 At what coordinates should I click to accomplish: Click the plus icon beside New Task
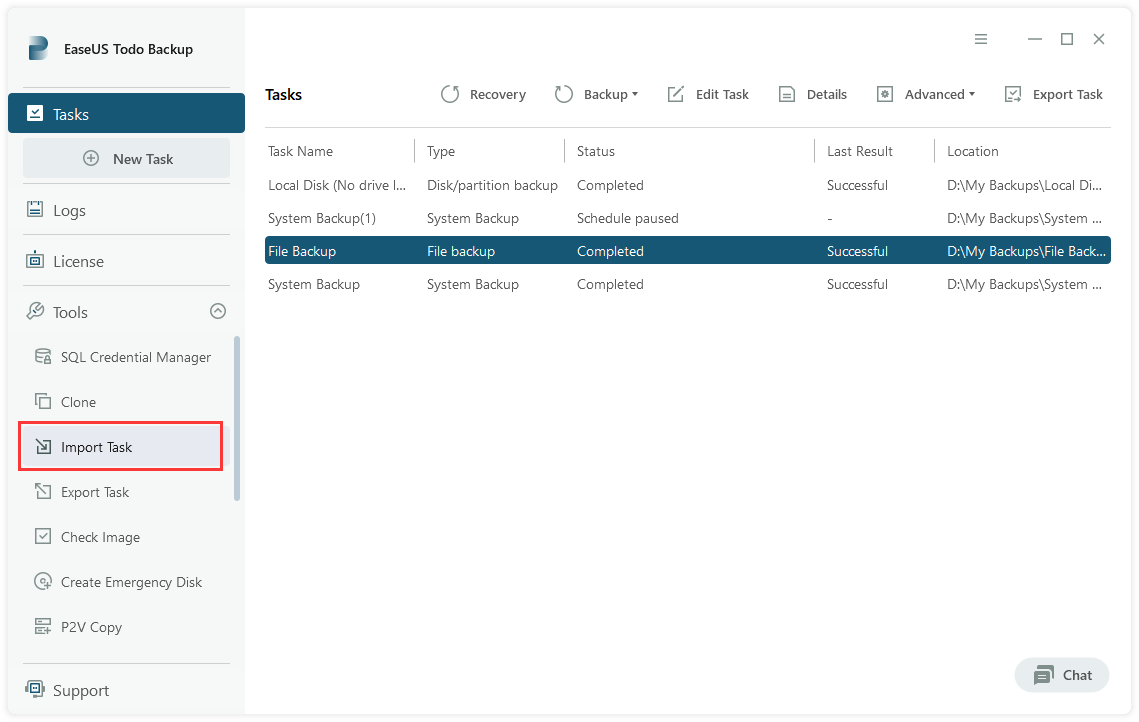91,158
